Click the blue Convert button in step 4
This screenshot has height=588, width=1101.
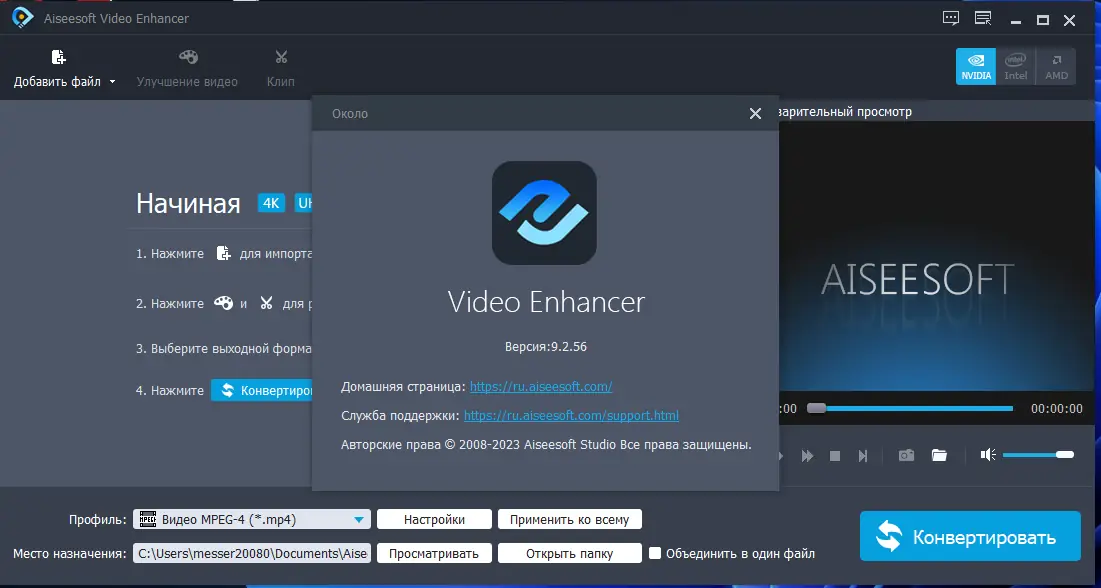(x=262, y=391)
